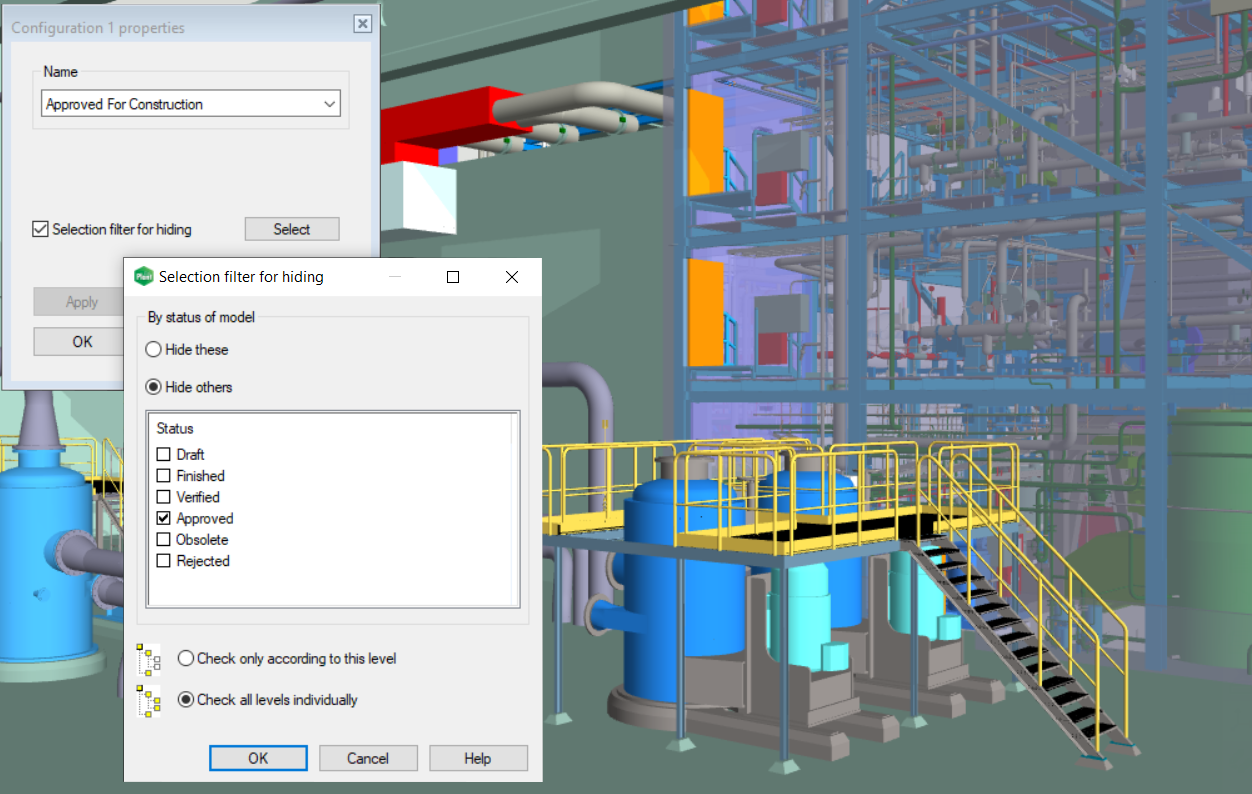Uncheck the Approved status checkbox
This screenshot has width=1252, height=794.
(164, 519)
